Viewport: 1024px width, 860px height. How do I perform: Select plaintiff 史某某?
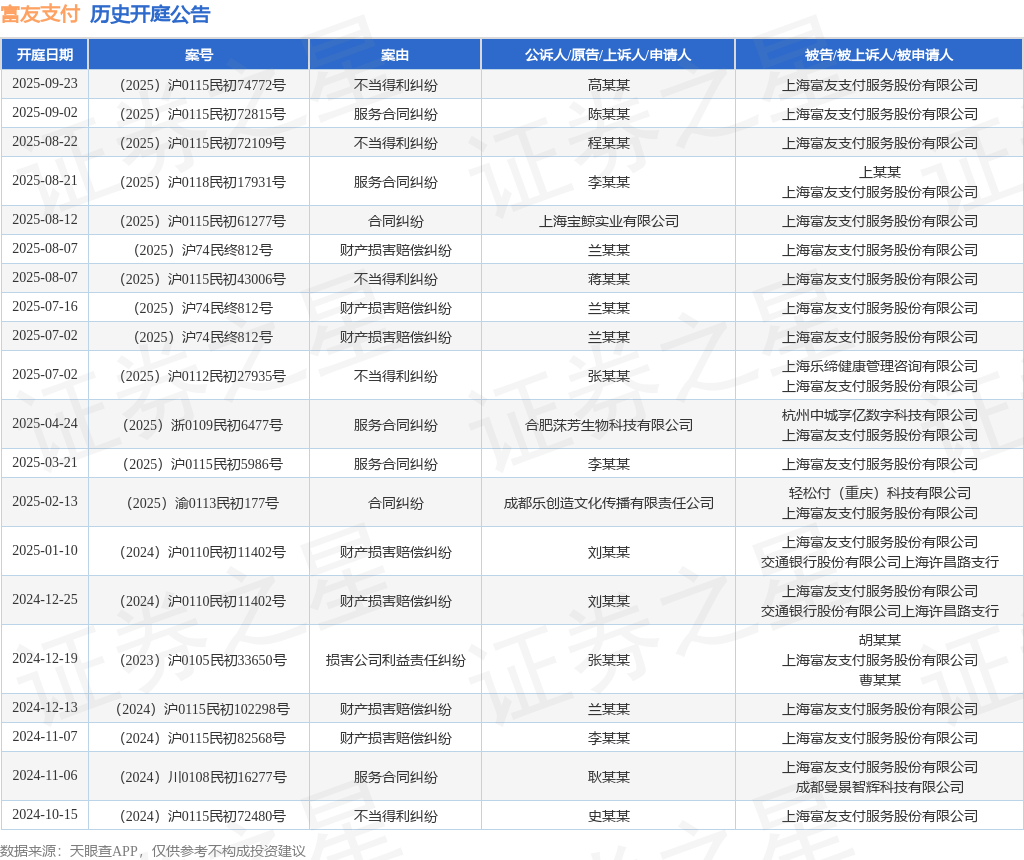[x=609, y=816]
